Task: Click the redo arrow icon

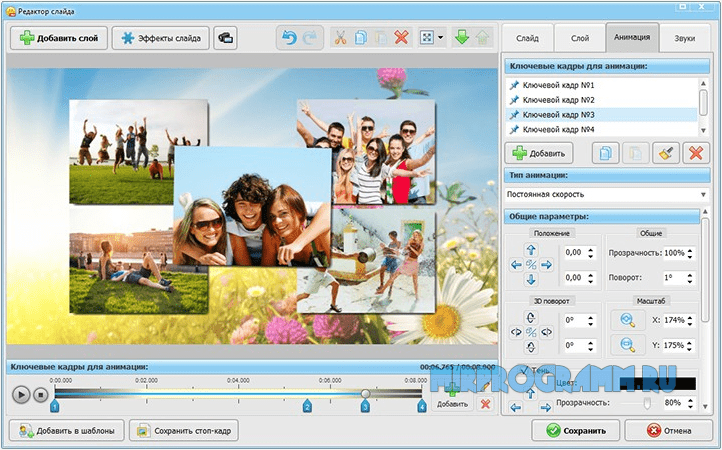Action: (310, 38)
